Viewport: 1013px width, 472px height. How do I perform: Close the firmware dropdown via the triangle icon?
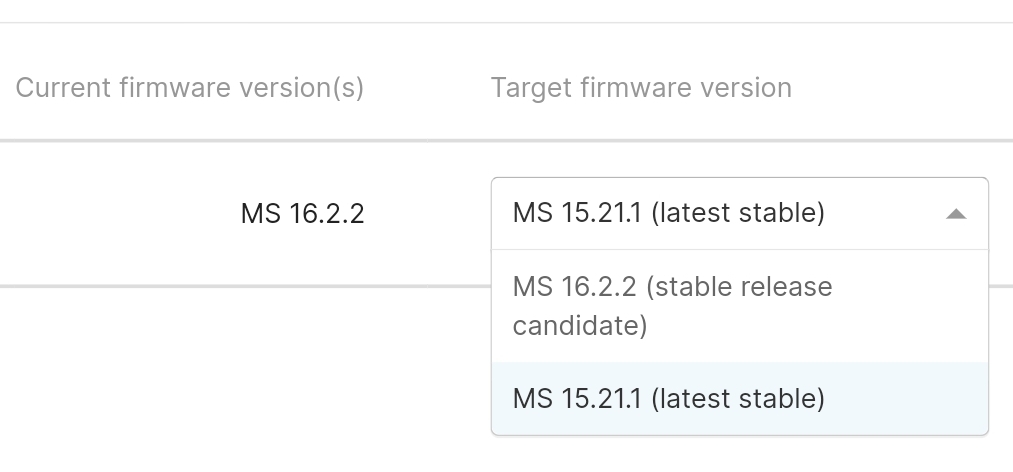[x=956, y=214]
